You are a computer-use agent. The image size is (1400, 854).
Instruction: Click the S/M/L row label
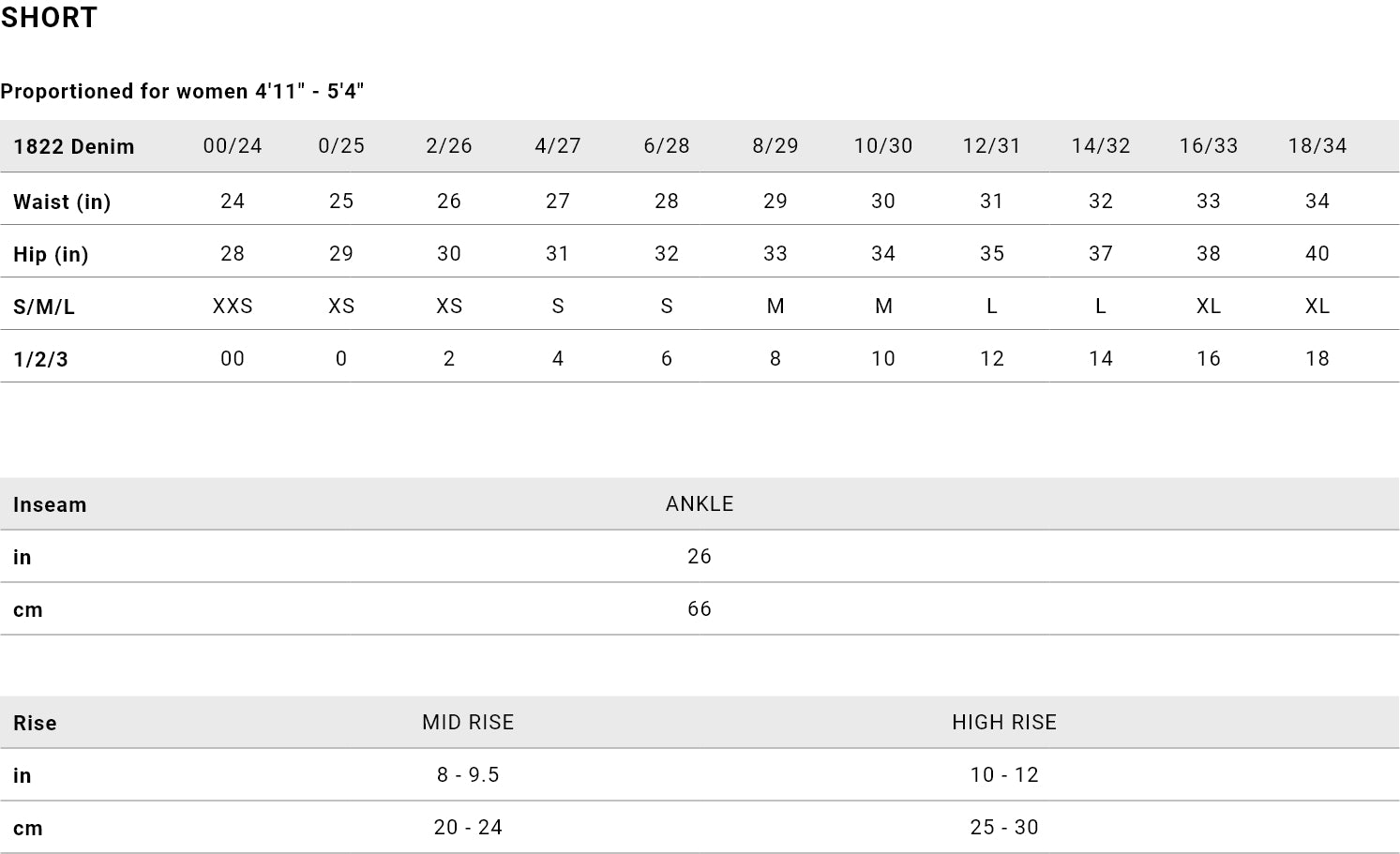coord(44,307)
